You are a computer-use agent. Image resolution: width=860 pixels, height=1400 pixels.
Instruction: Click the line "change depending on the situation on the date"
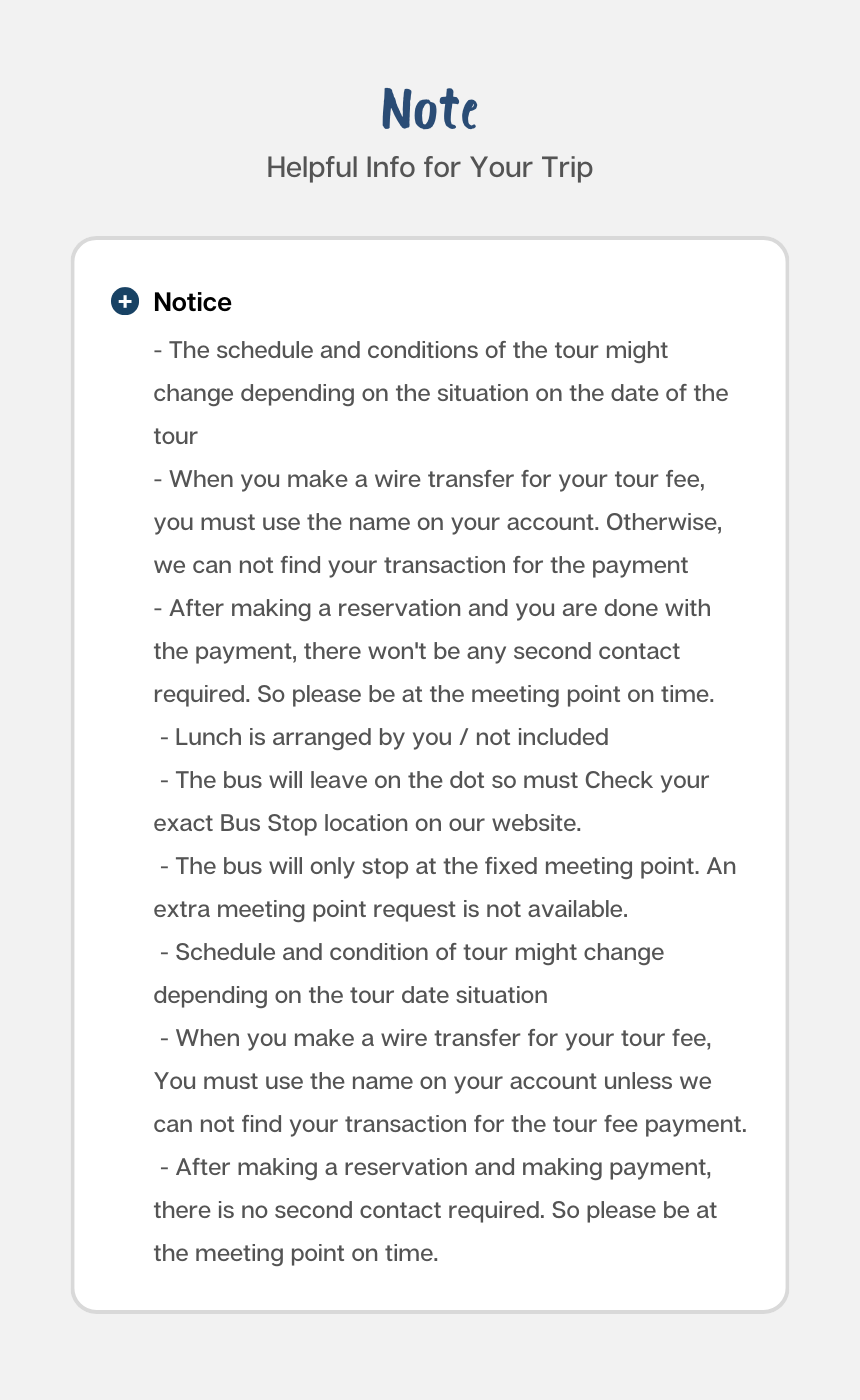pos(441,393)
